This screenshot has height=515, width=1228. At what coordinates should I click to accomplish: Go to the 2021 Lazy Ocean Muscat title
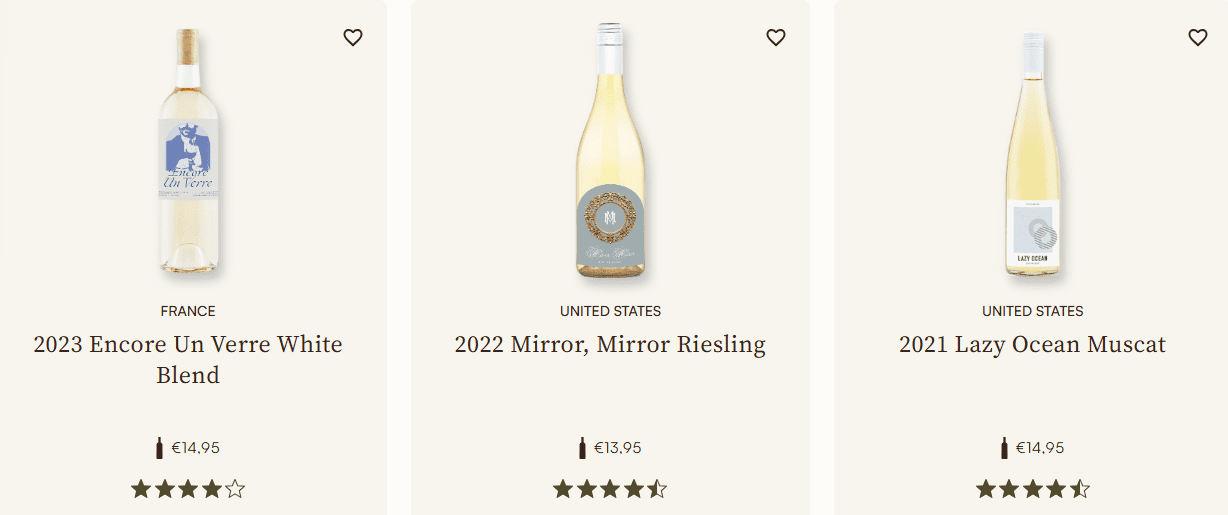[1032, 345]
